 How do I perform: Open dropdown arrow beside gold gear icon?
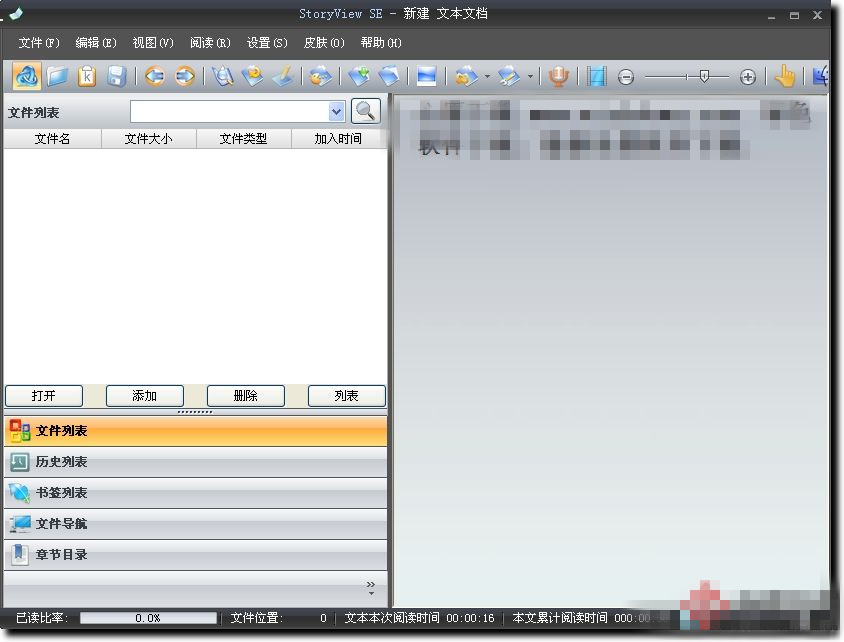coord(487,76)
